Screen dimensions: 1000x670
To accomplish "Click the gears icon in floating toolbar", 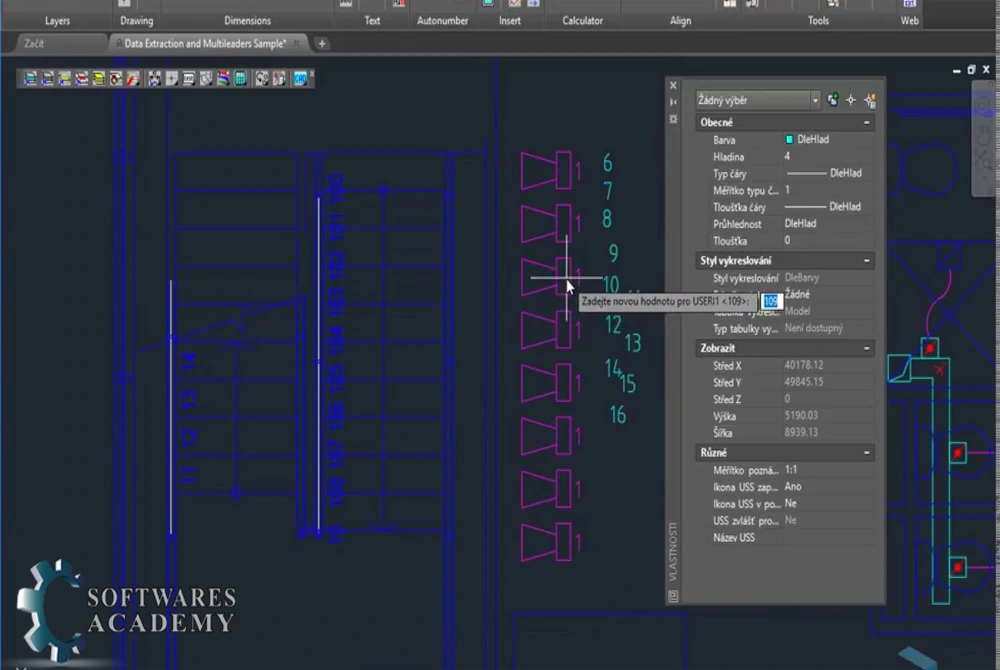I will 262,78.
